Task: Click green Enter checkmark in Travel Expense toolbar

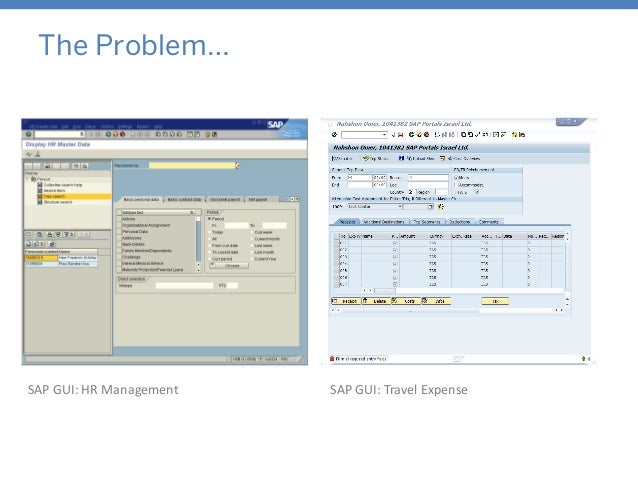Action: 334,134
